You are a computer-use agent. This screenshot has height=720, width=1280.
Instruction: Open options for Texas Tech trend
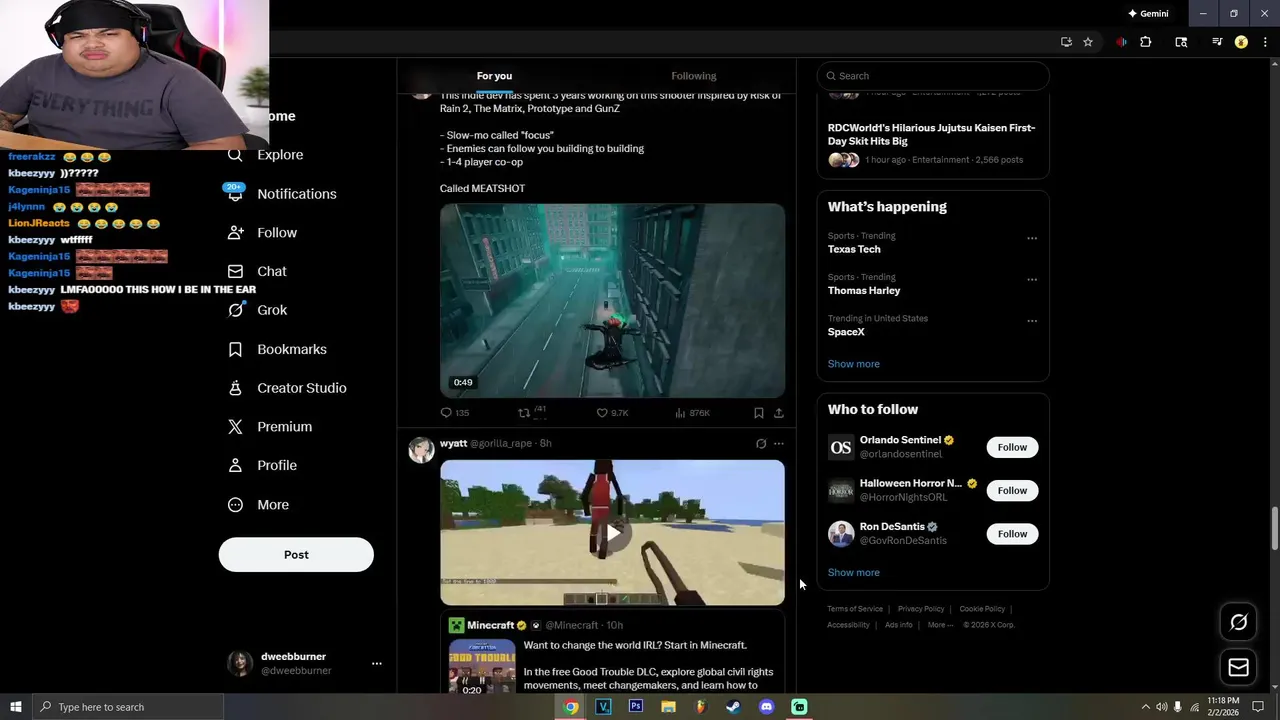click(x=1032, y=238)
